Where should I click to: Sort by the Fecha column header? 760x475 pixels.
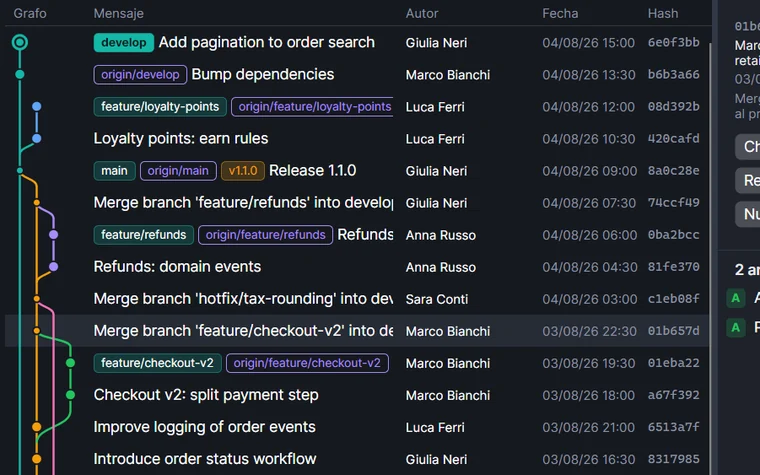[560, 13]
